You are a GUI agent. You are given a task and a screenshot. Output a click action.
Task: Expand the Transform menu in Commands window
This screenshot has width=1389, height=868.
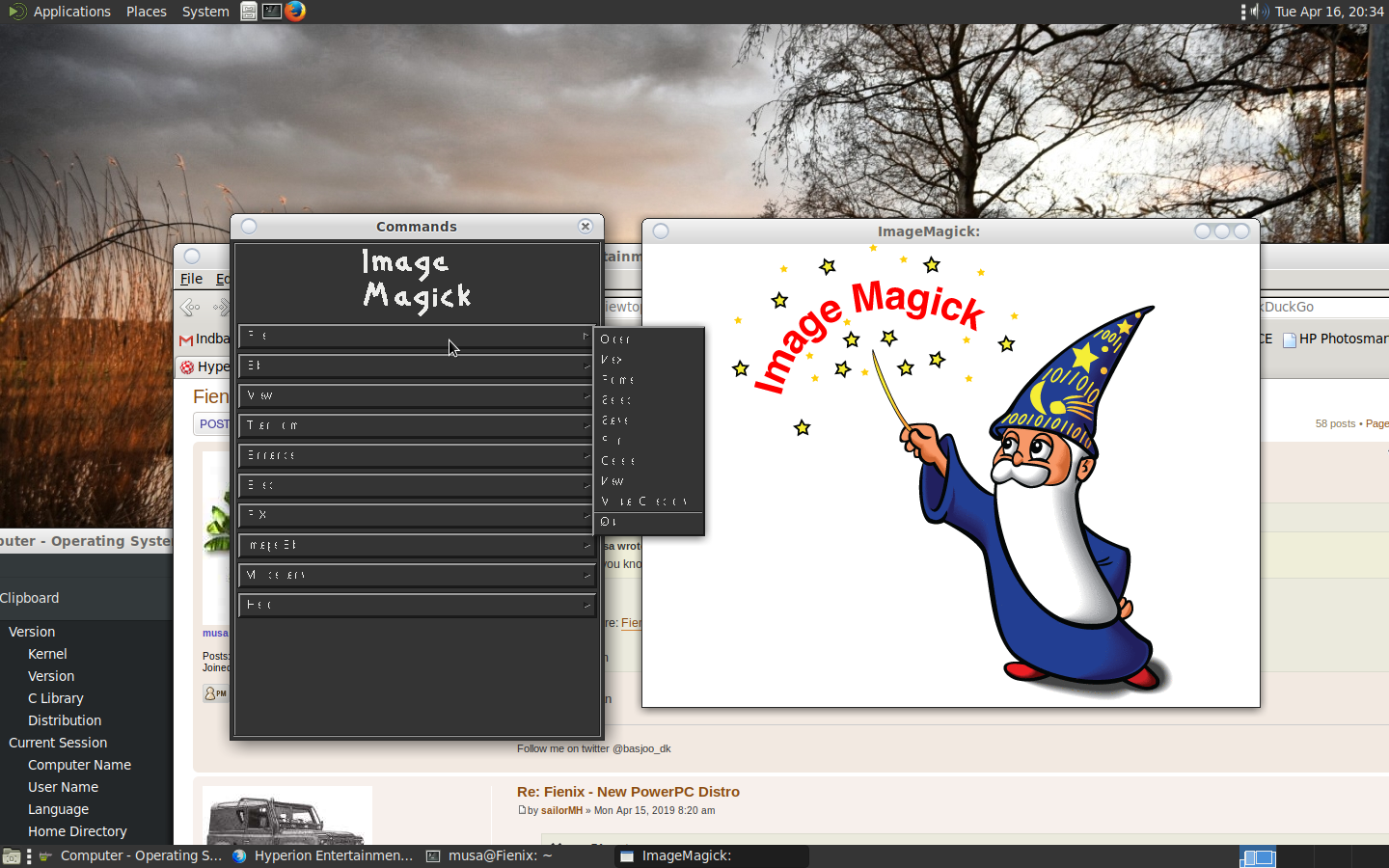point(416,426)
